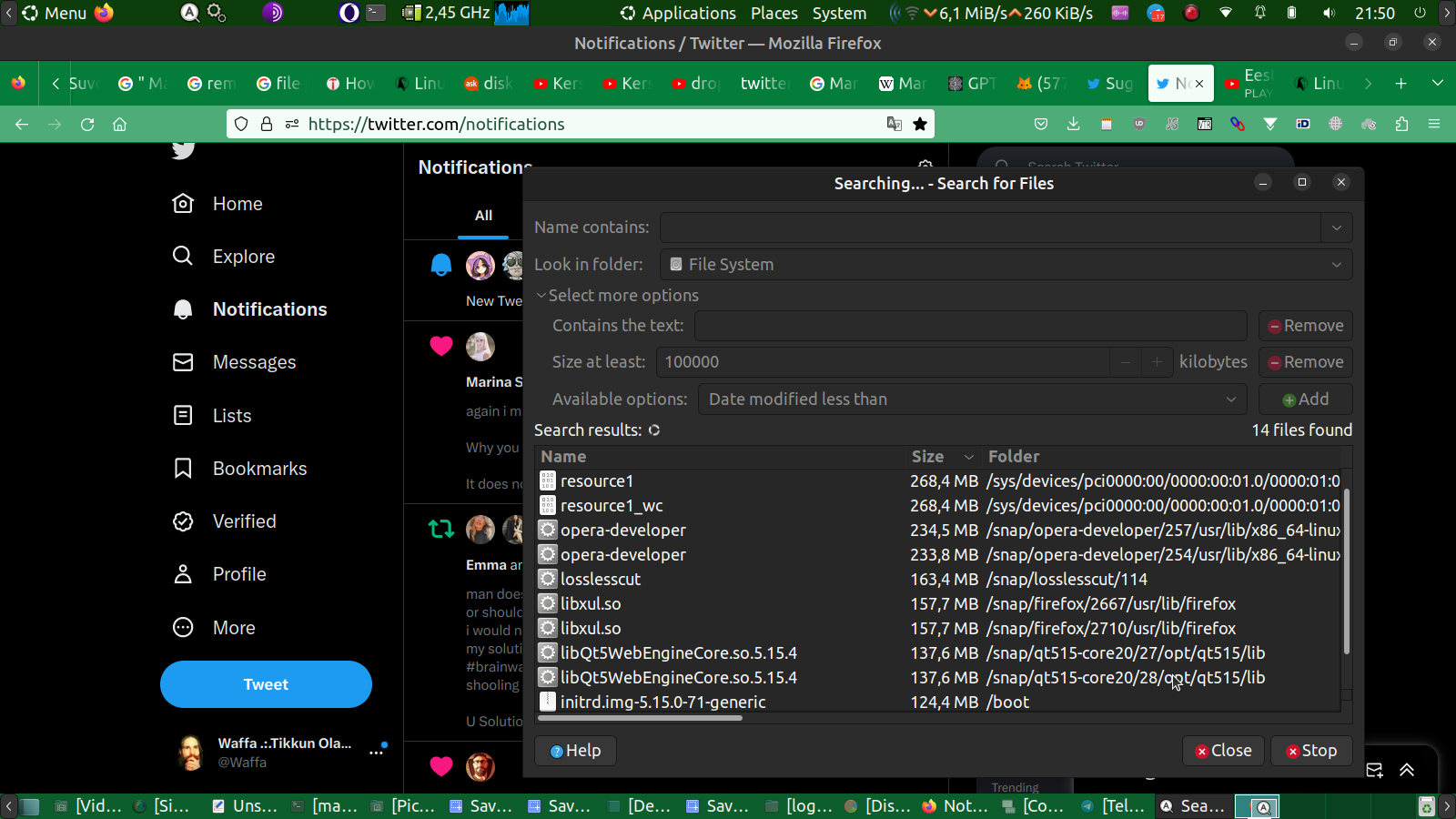Viewport: 1456px width, 819px height.
Task: Go to the Firefox home page
Action: [119, 124]
